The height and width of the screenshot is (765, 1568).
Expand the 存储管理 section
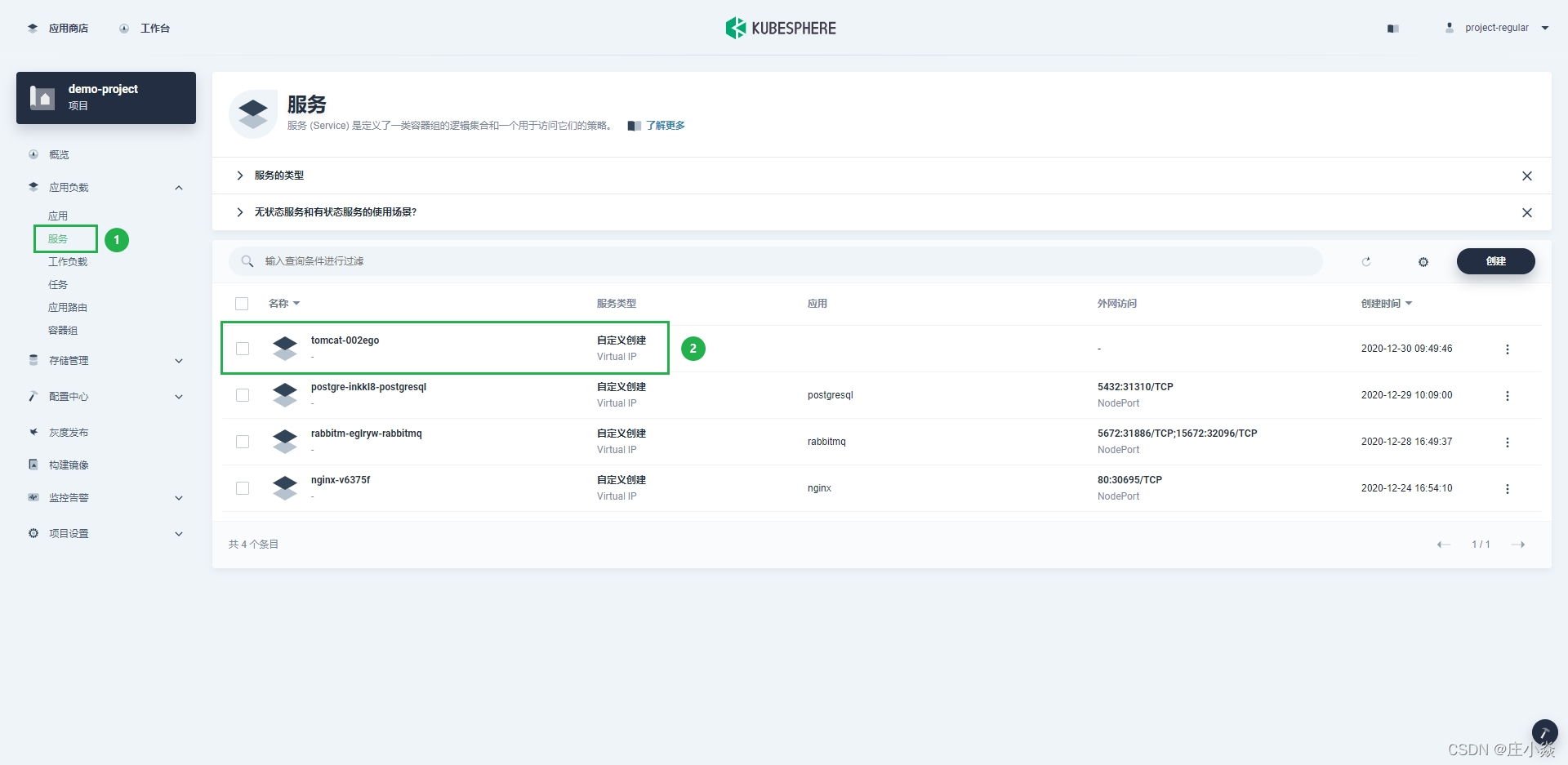point(179,361)
